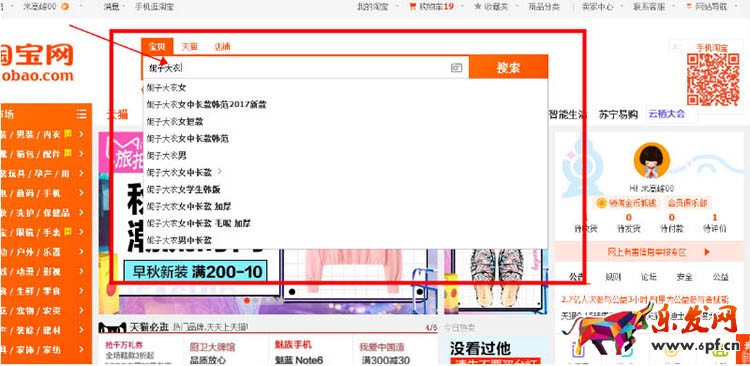The width and height of the screenshot is (750, 366).
Task: Click the orange 搜索 button
Action: (508, 67)
